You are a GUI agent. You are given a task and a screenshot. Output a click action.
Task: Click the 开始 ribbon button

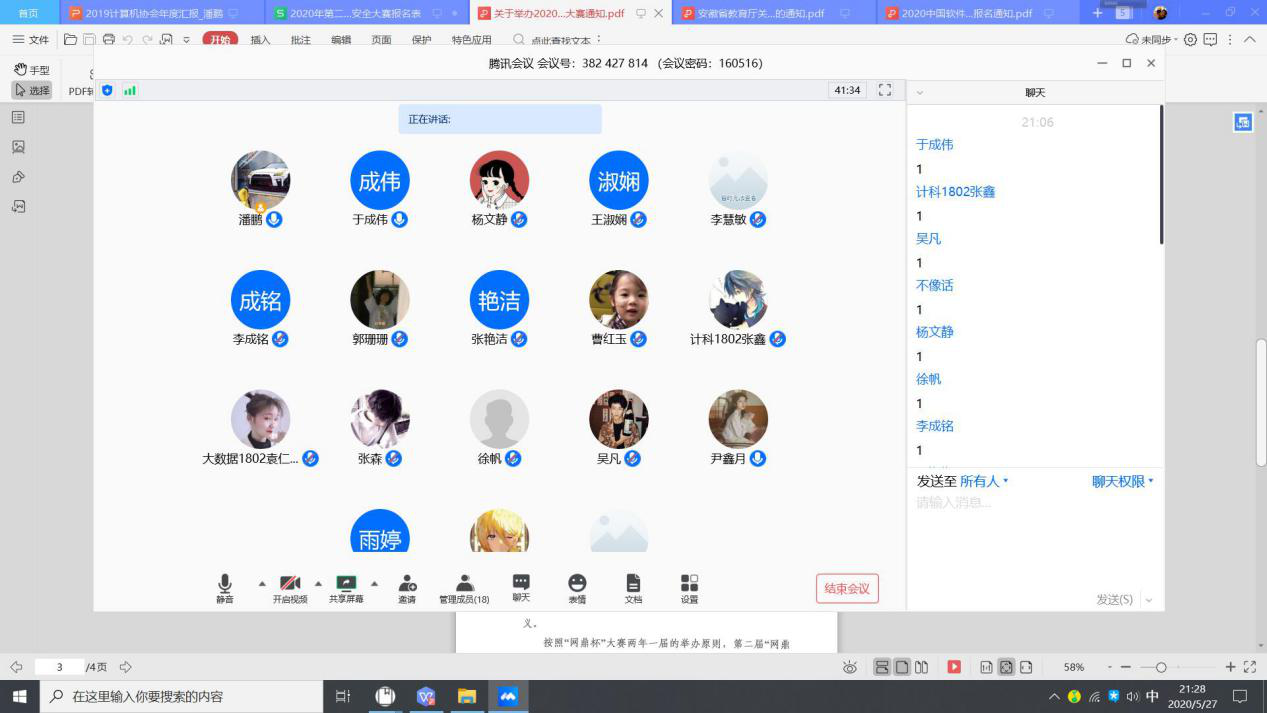tap(220, 40)
